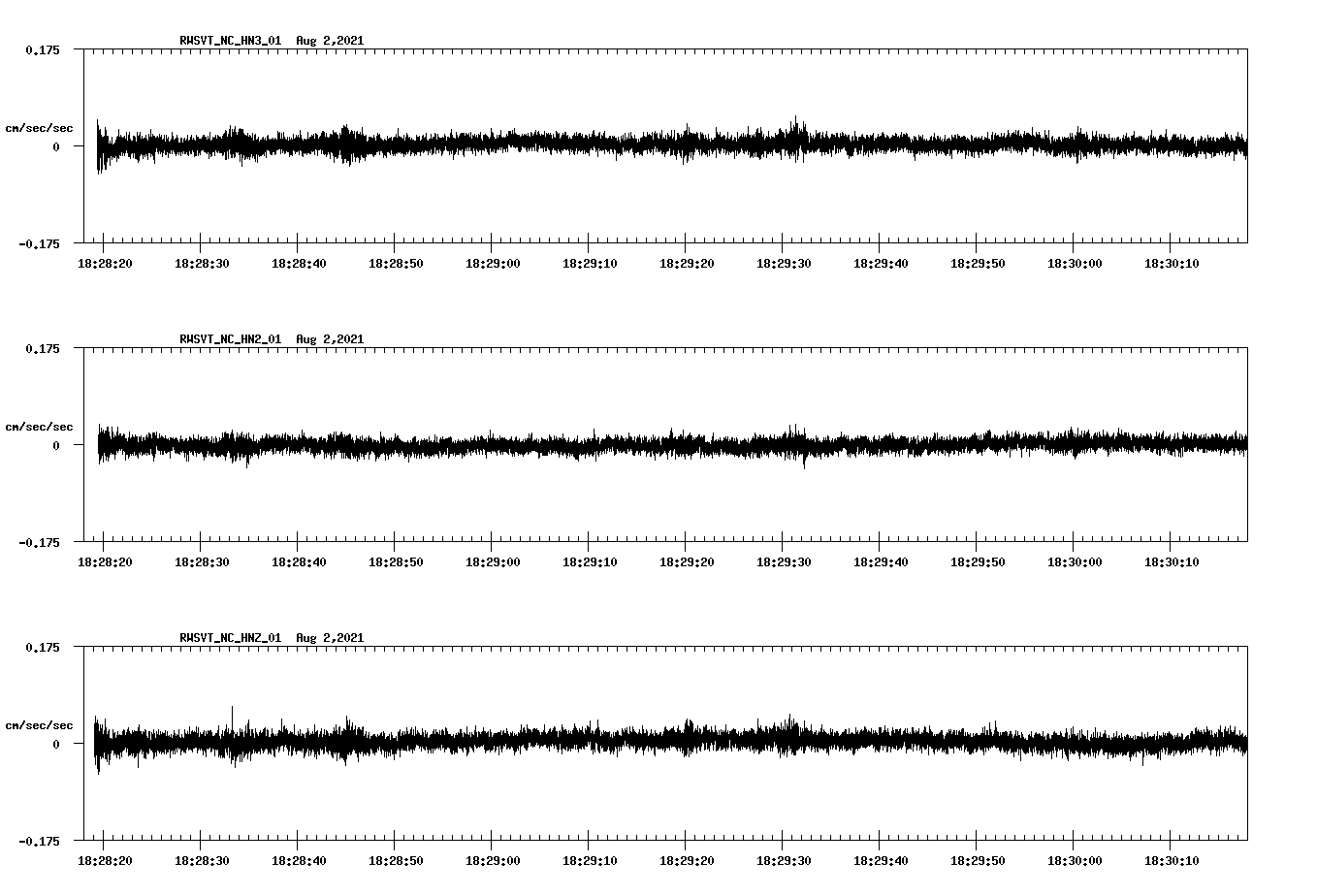The width and height of the screenshot is (1317, 896).
Task: Click the 18:29:20 label under the HN2 plot
Action: tap(687, 562)
